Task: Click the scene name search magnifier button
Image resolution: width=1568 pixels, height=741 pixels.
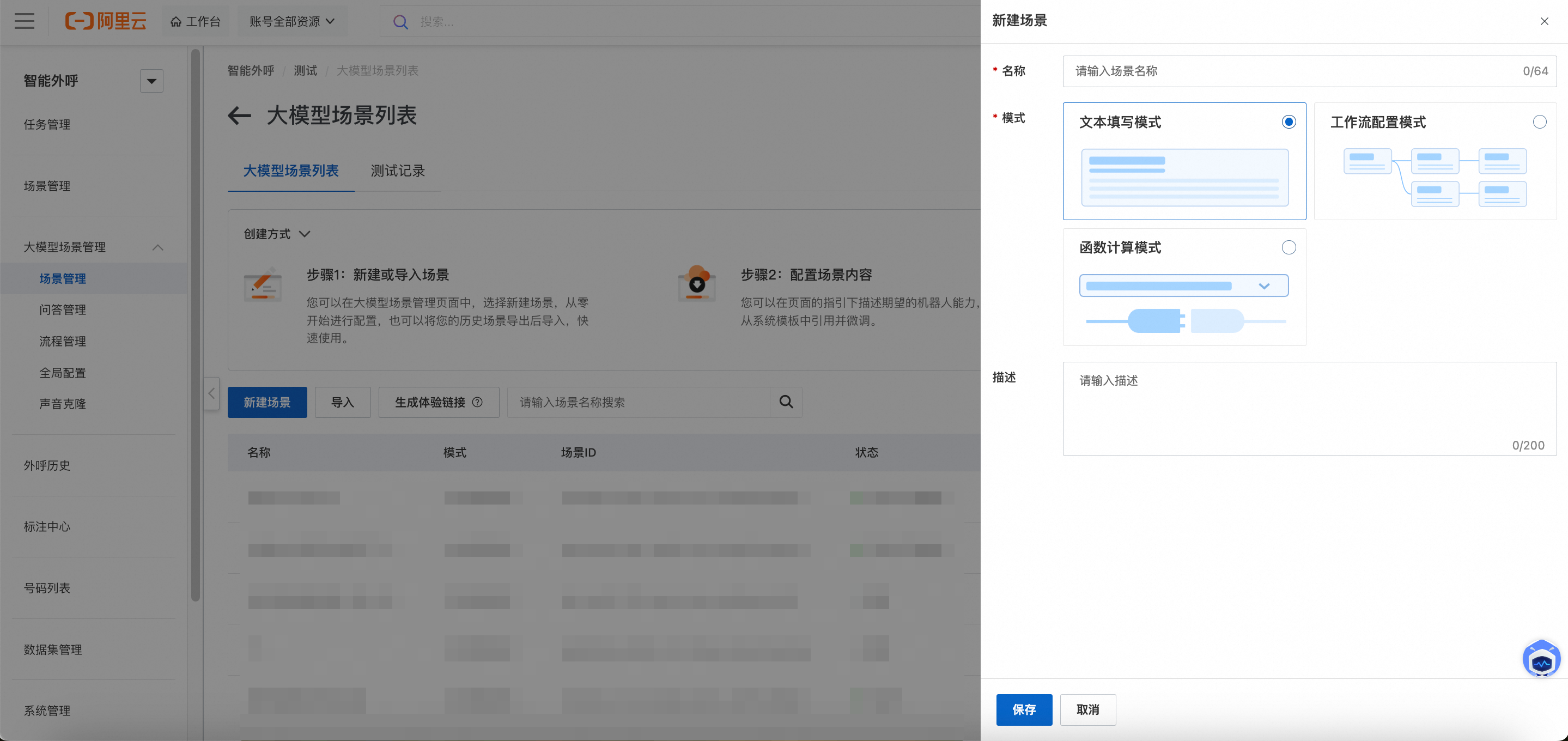Action: tap(786, 403)
